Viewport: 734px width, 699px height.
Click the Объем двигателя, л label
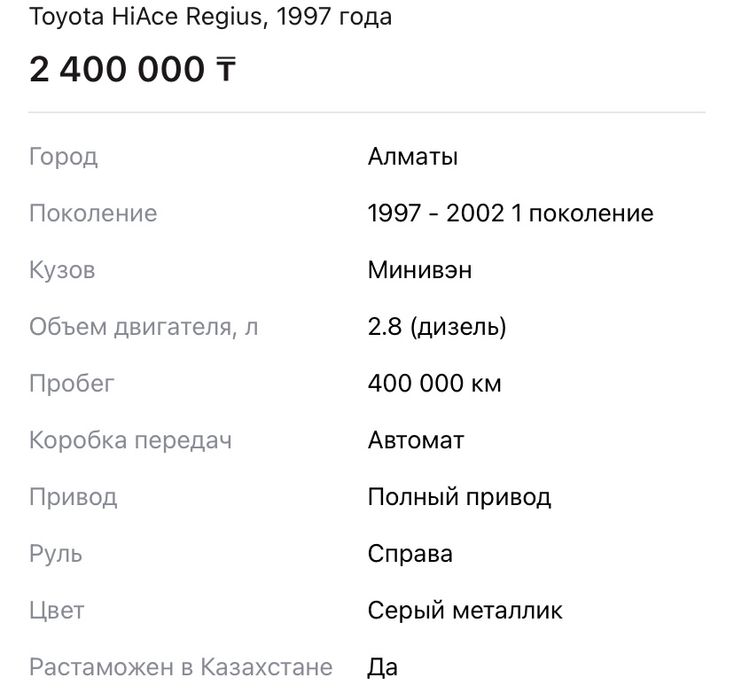143,327
